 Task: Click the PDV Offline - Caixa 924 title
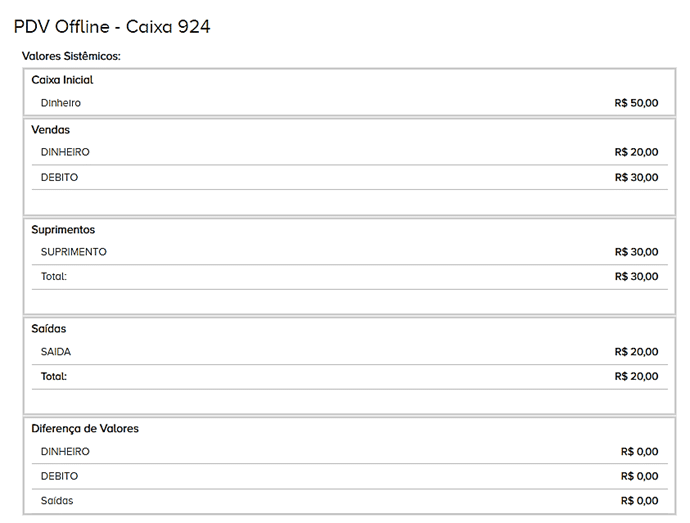pyautogui.click(x=112, y=27)
